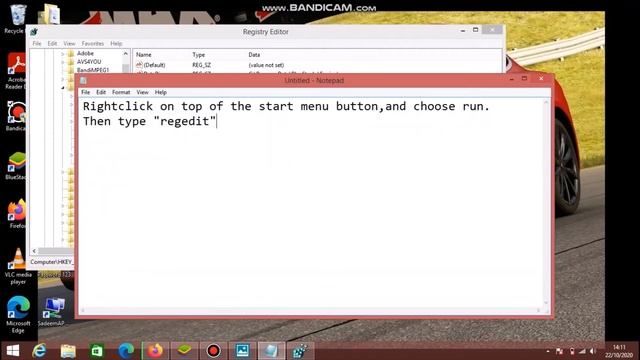Show hidden system tray icons
The width and height of the screenshot is (640, 360).
point(548,351)
